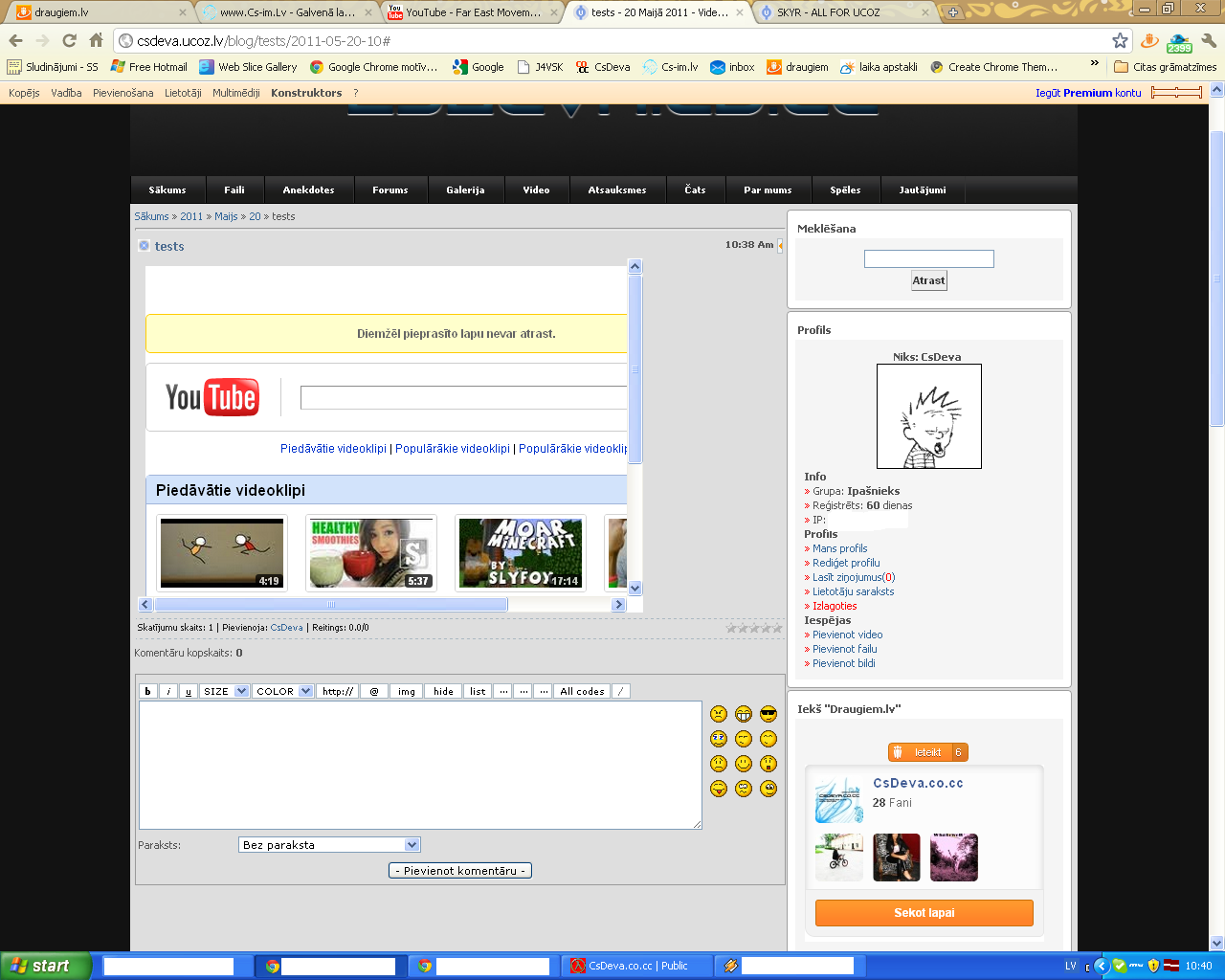Click the round icon beside the tests title
The width and height of the screenshot is (1225, 980).
[x=145, y=246]
